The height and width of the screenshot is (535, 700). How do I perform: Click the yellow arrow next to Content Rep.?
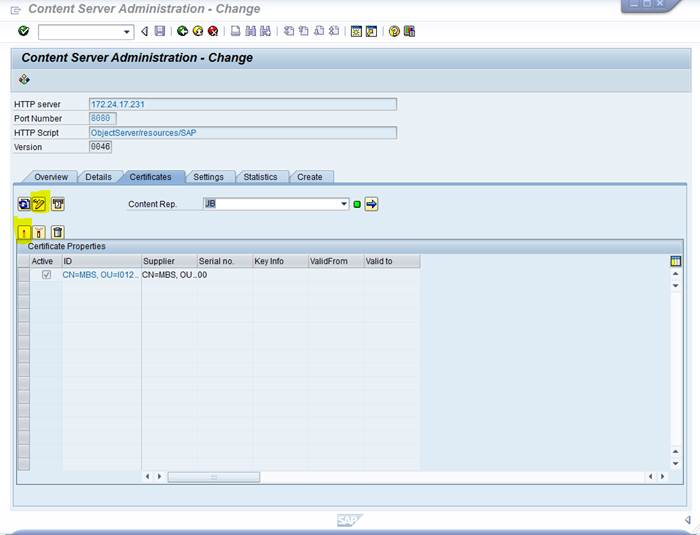(x=371, y=204)
